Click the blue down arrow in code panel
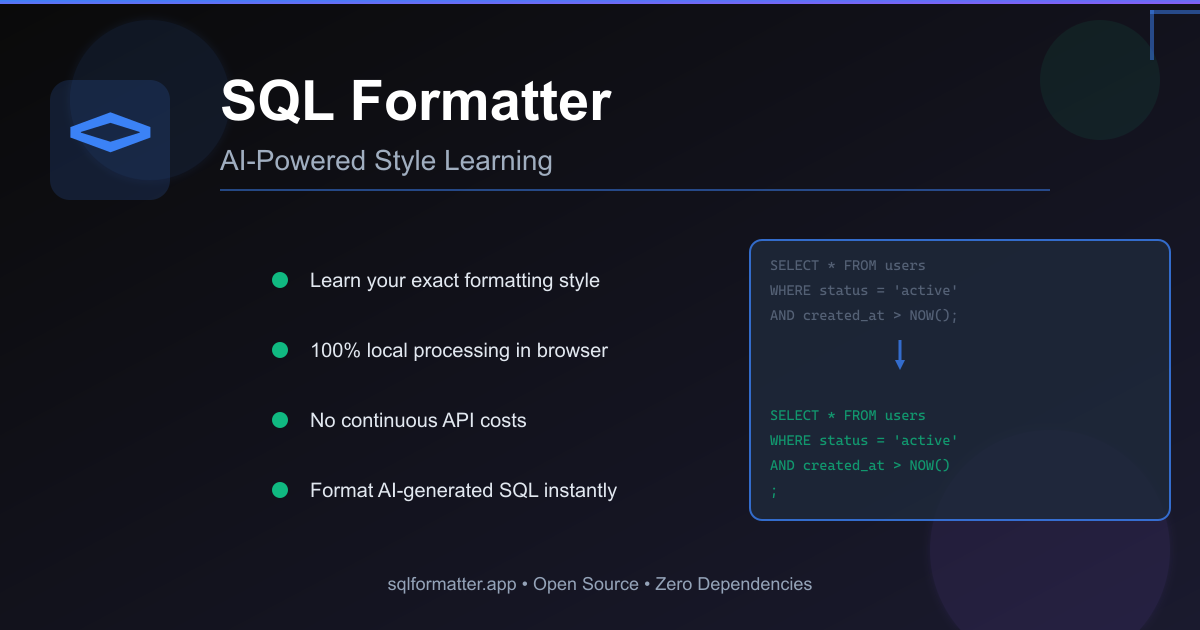The image size is (1200, 630). (x=900, y=355)
